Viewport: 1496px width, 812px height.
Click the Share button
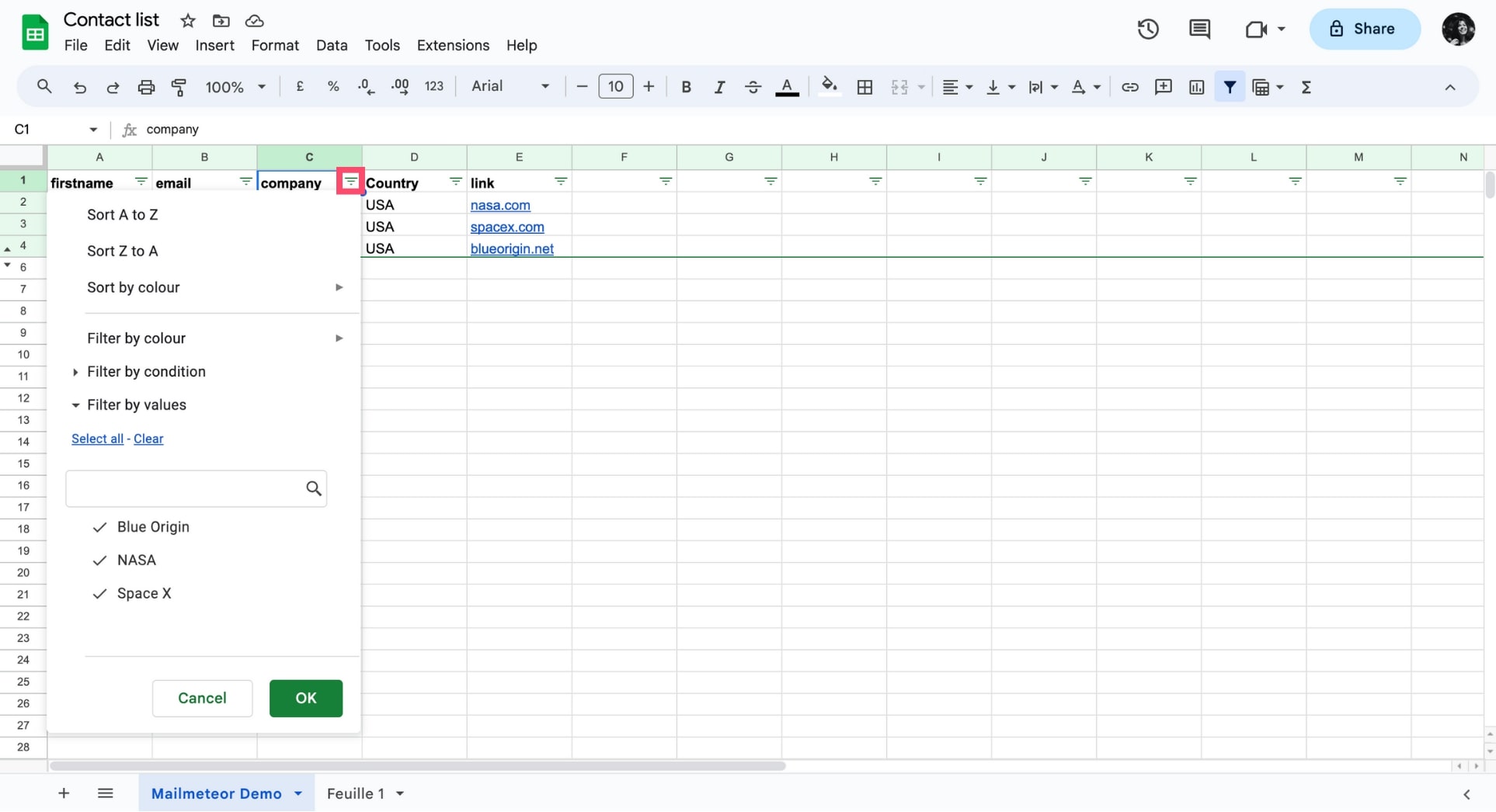[1365, 29]
